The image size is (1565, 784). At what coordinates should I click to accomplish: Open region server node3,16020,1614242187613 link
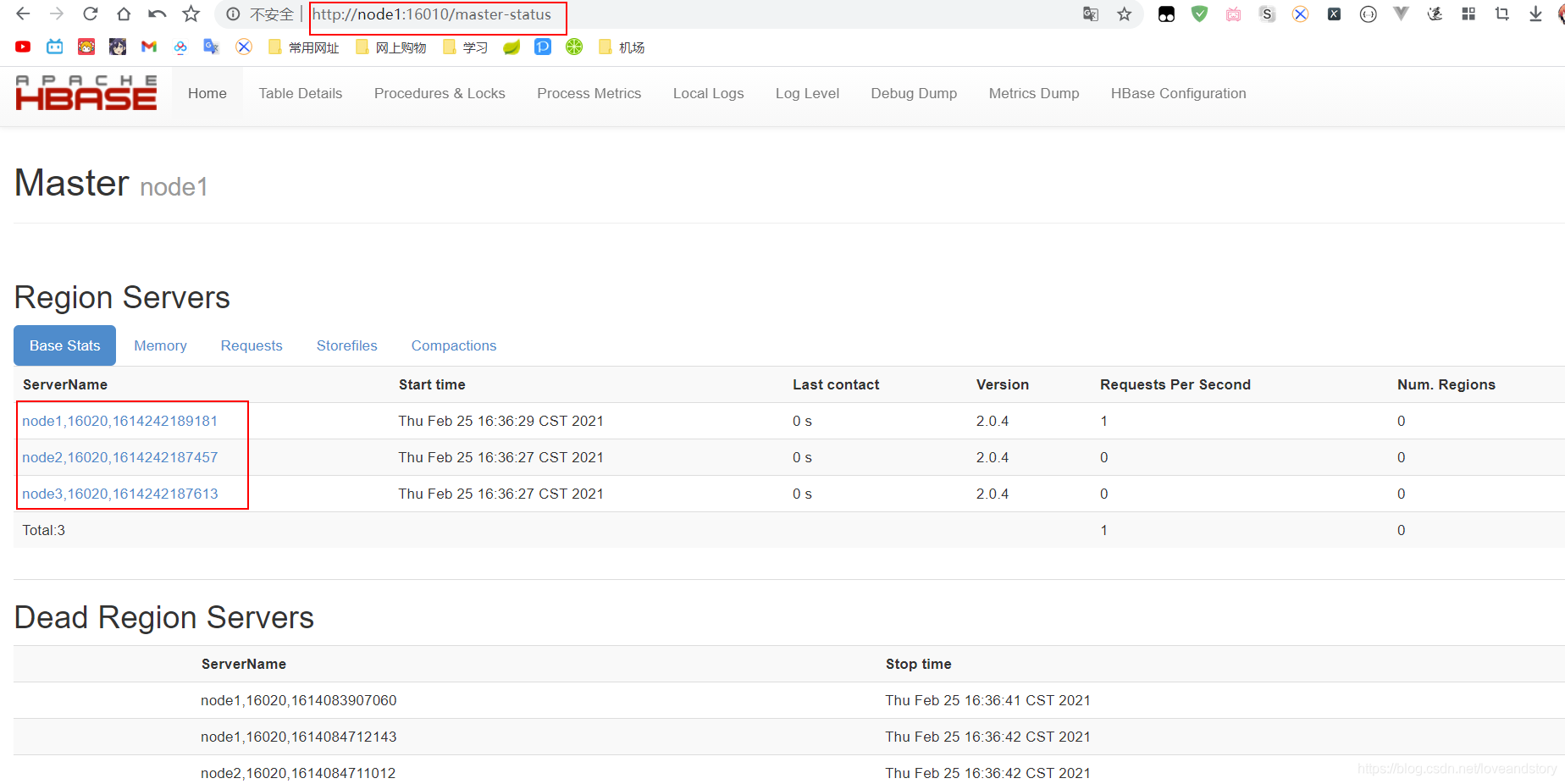pyautogui.click(x=120, y=494)
